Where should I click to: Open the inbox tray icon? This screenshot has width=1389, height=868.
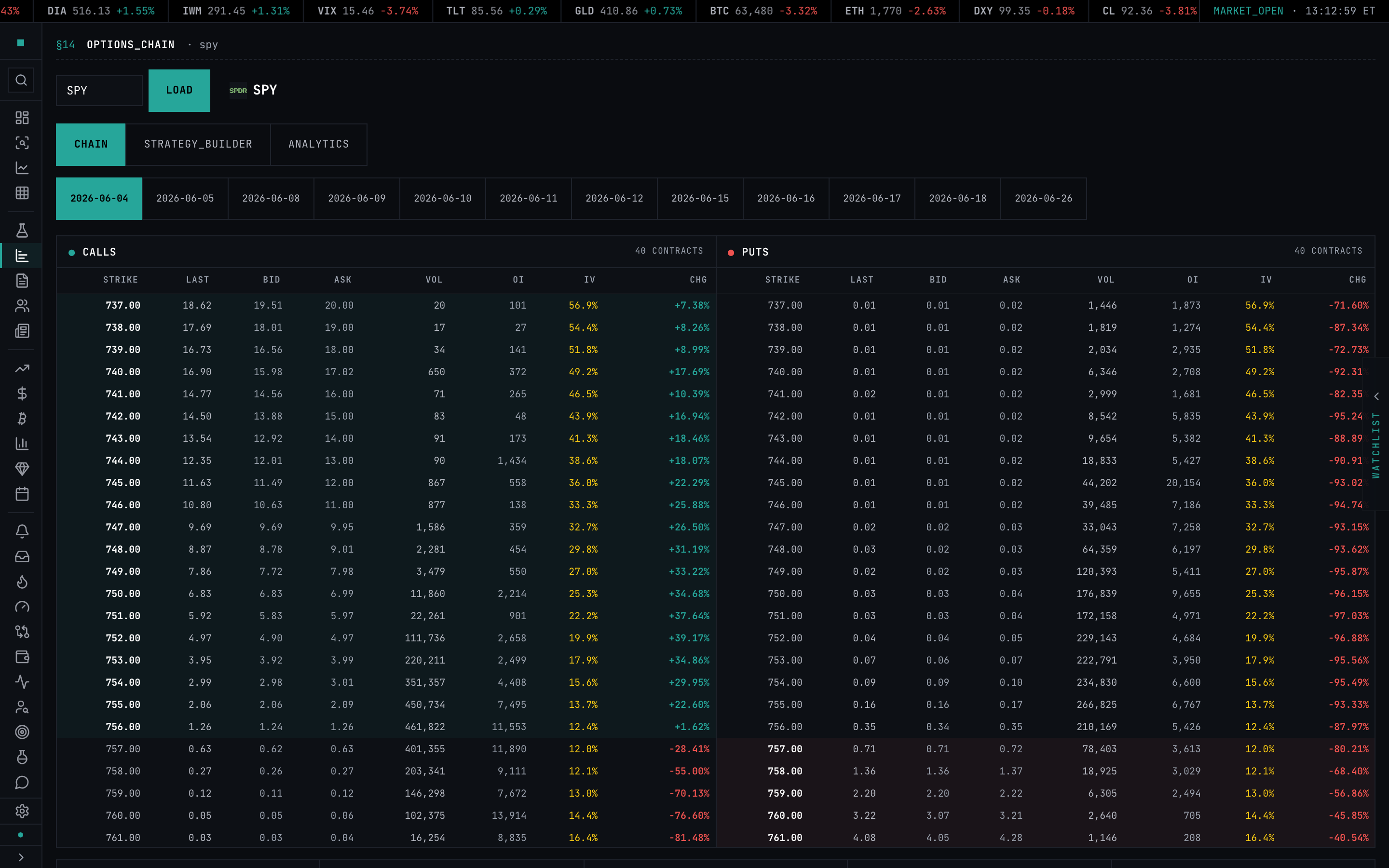point(22,557)
